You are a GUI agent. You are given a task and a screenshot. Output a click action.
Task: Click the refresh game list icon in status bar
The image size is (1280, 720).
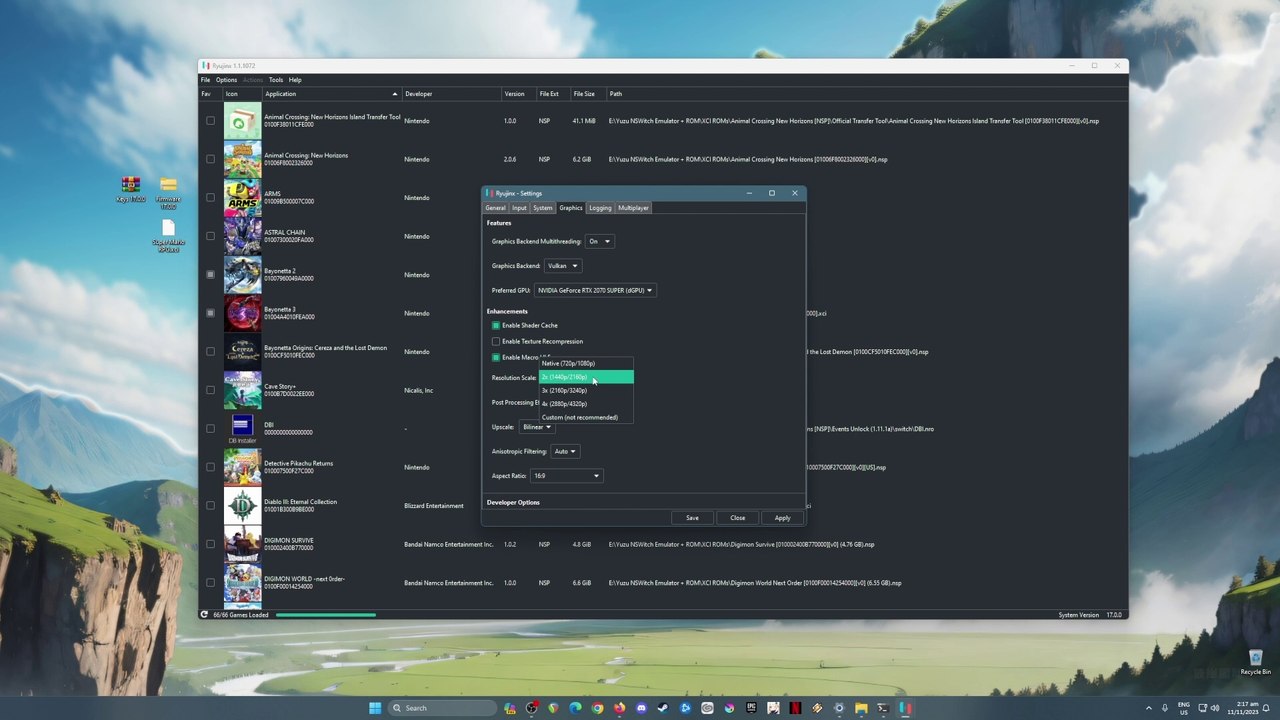pyautogui.click(x=204, y=615)
